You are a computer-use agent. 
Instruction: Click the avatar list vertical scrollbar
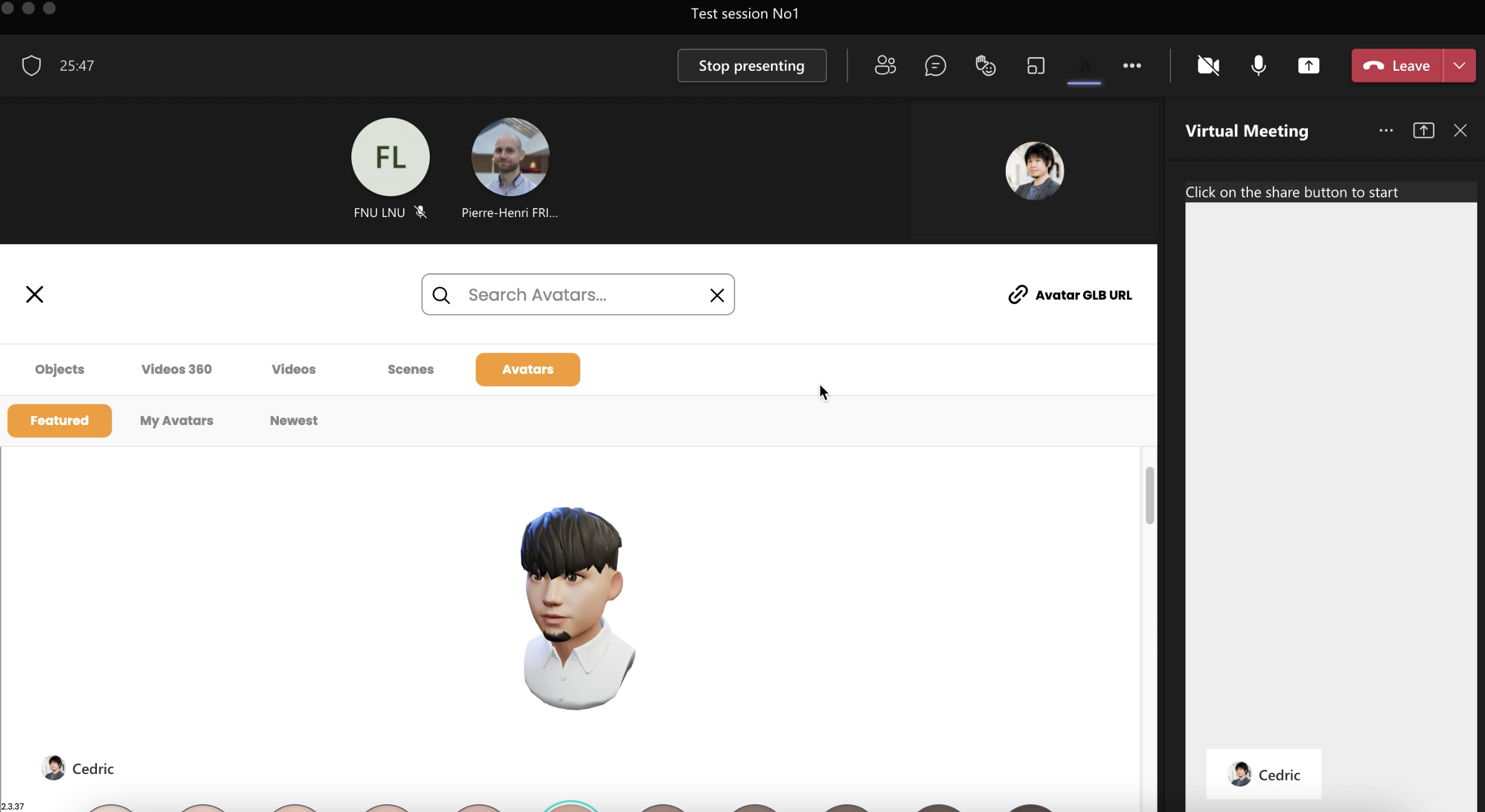click(1149, 495)
